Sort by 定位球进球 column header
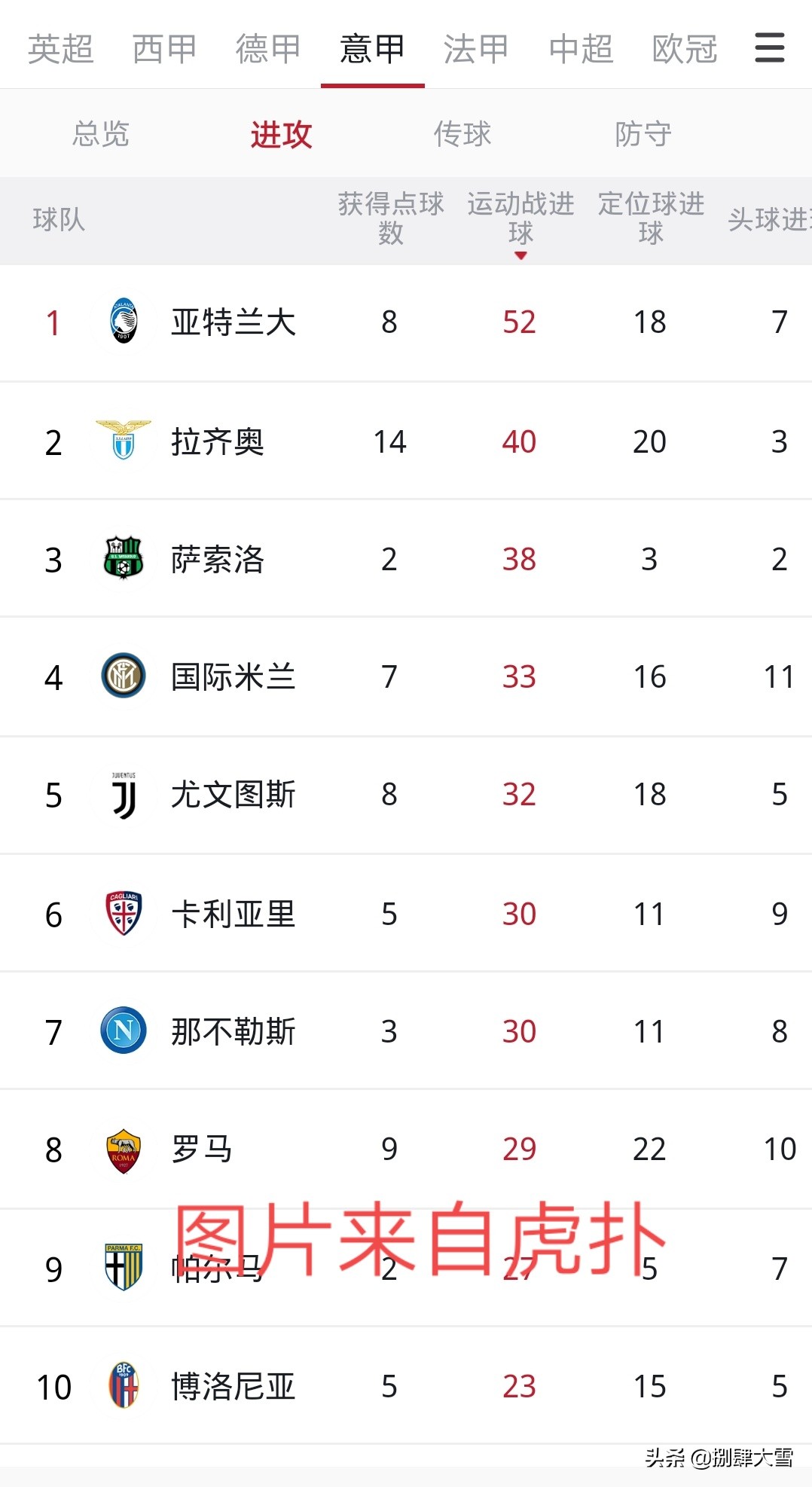812x1487 pixels. (x=651, y=218)
